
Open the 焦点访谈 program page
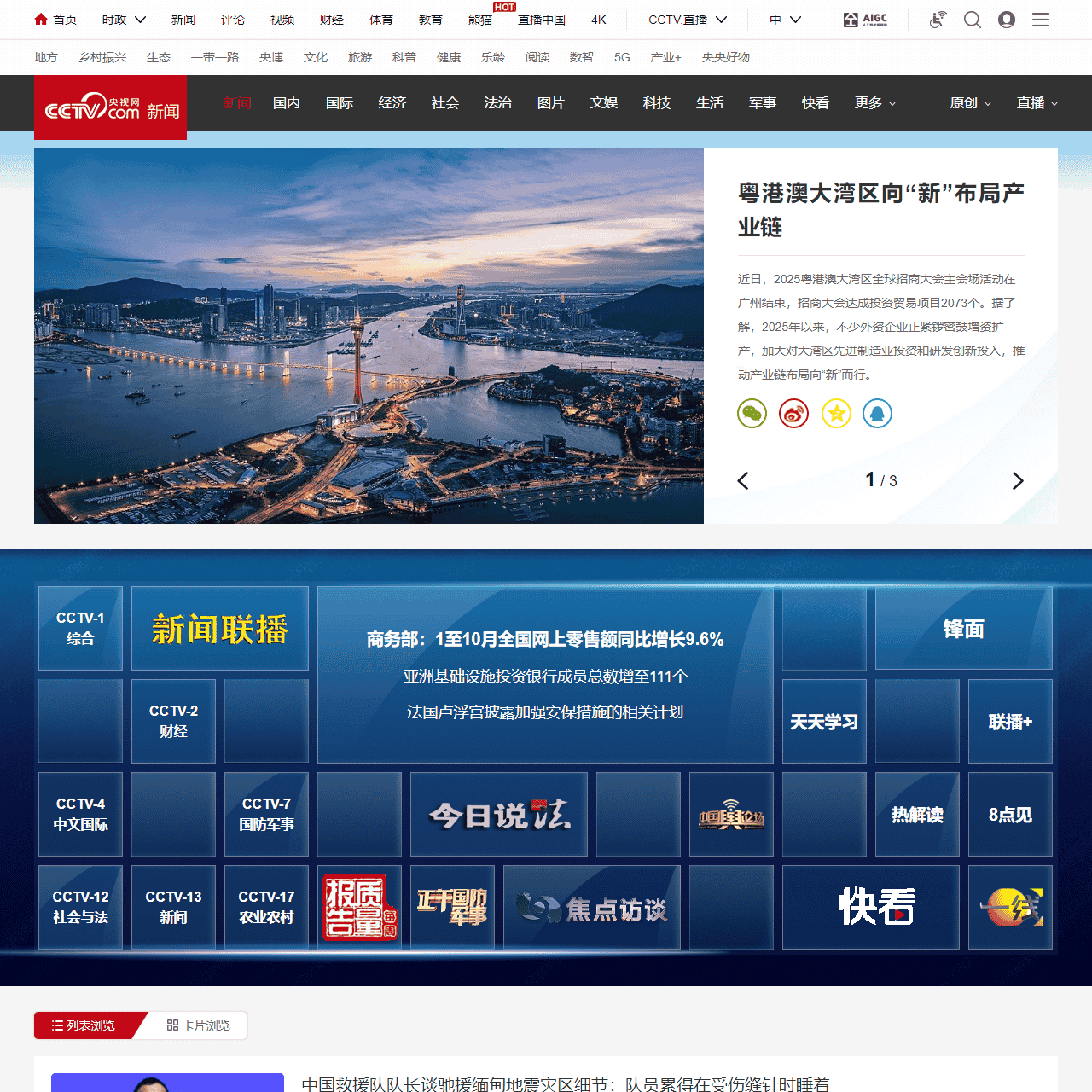(x=591, y=907)
